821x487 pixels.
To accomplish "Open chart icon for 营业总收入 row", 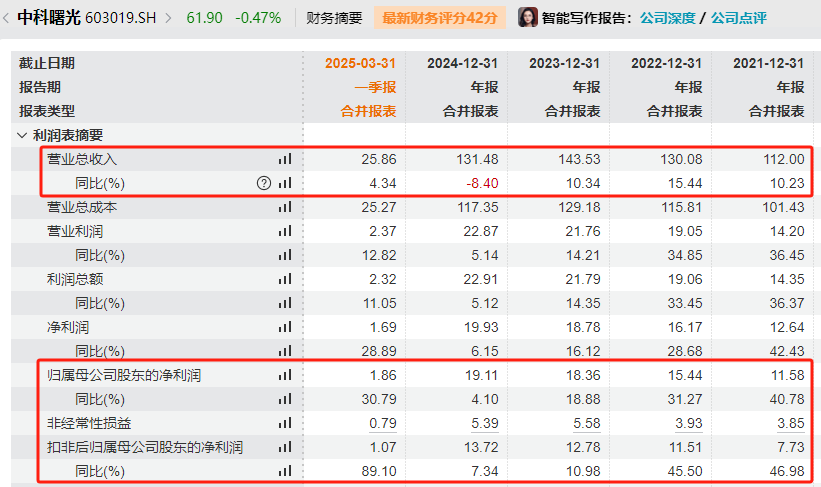I will (x=285, y=159).
